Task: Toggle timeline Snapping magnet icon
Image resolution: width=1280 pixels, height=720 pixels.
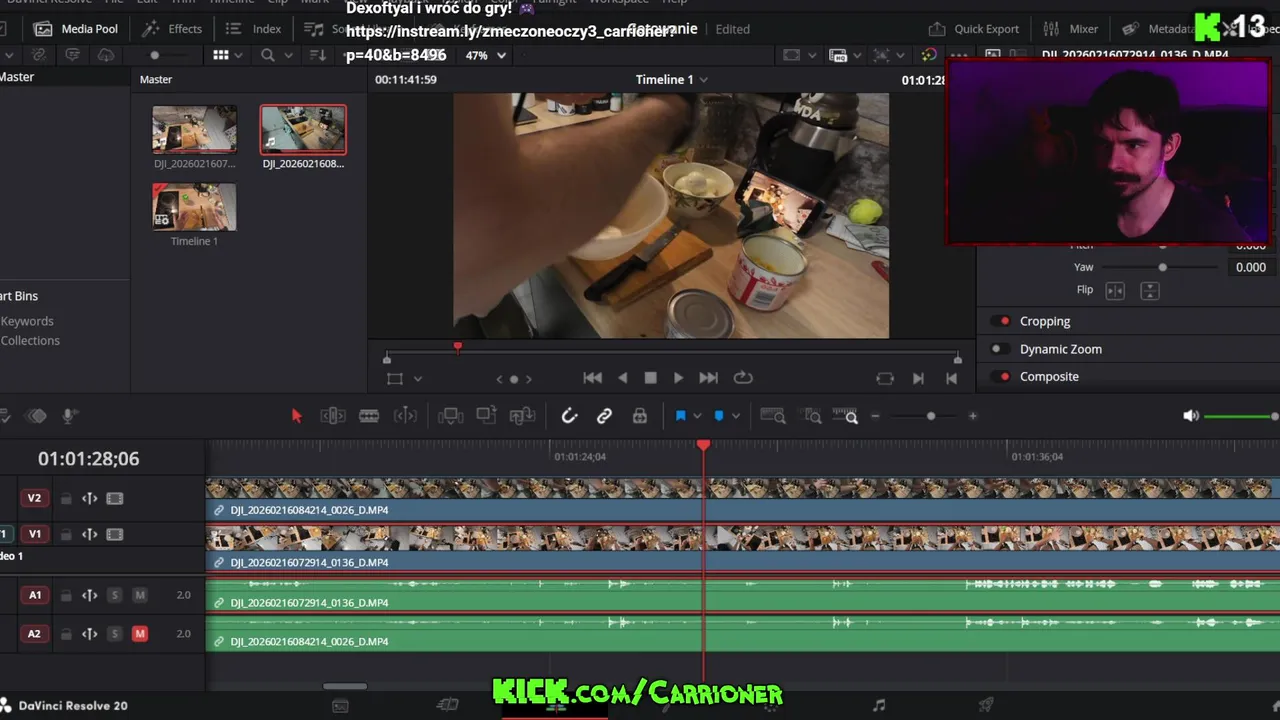Action: pos(569,416)
